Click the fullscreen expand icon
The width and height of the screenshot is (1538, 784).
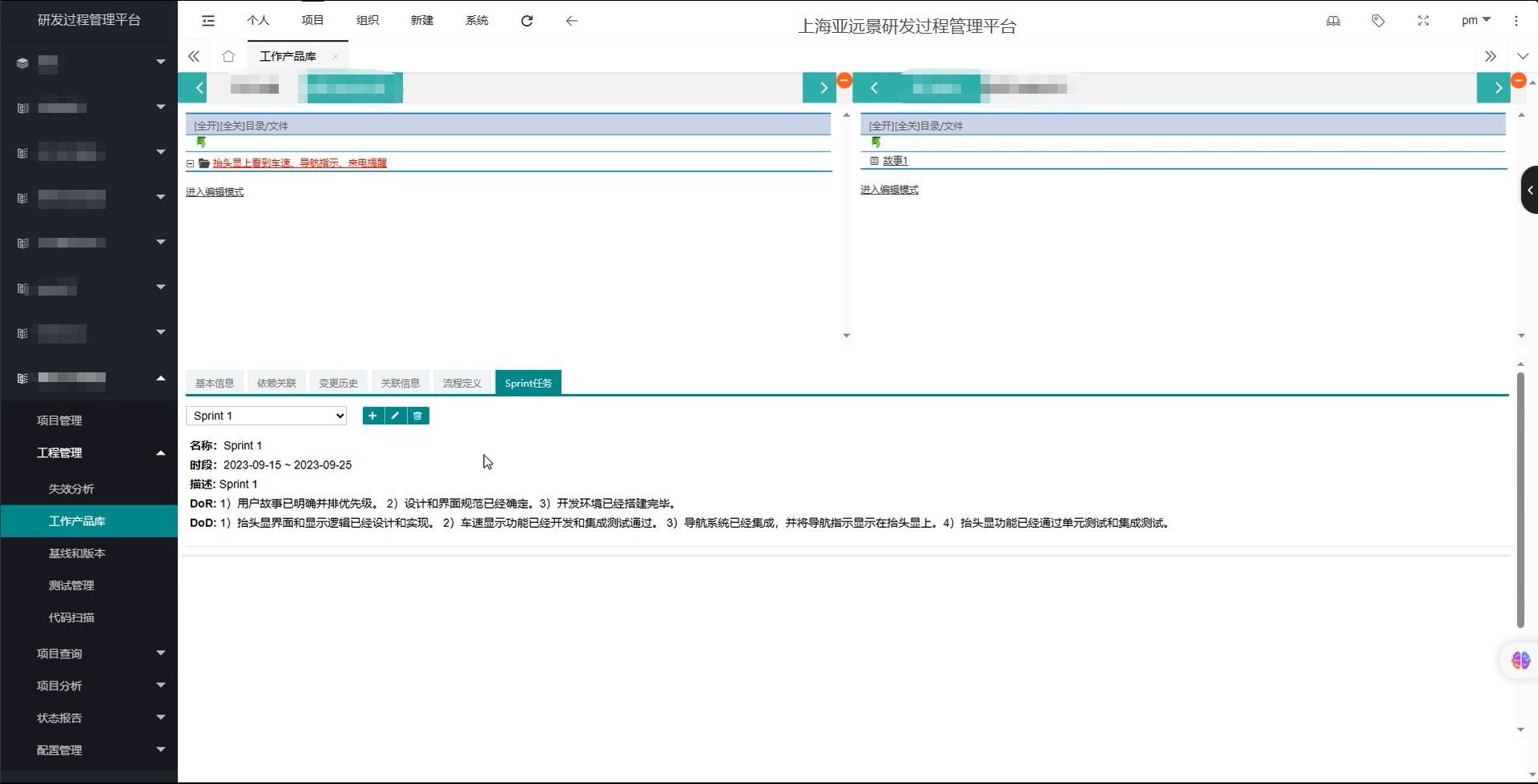pos(1423,21)
